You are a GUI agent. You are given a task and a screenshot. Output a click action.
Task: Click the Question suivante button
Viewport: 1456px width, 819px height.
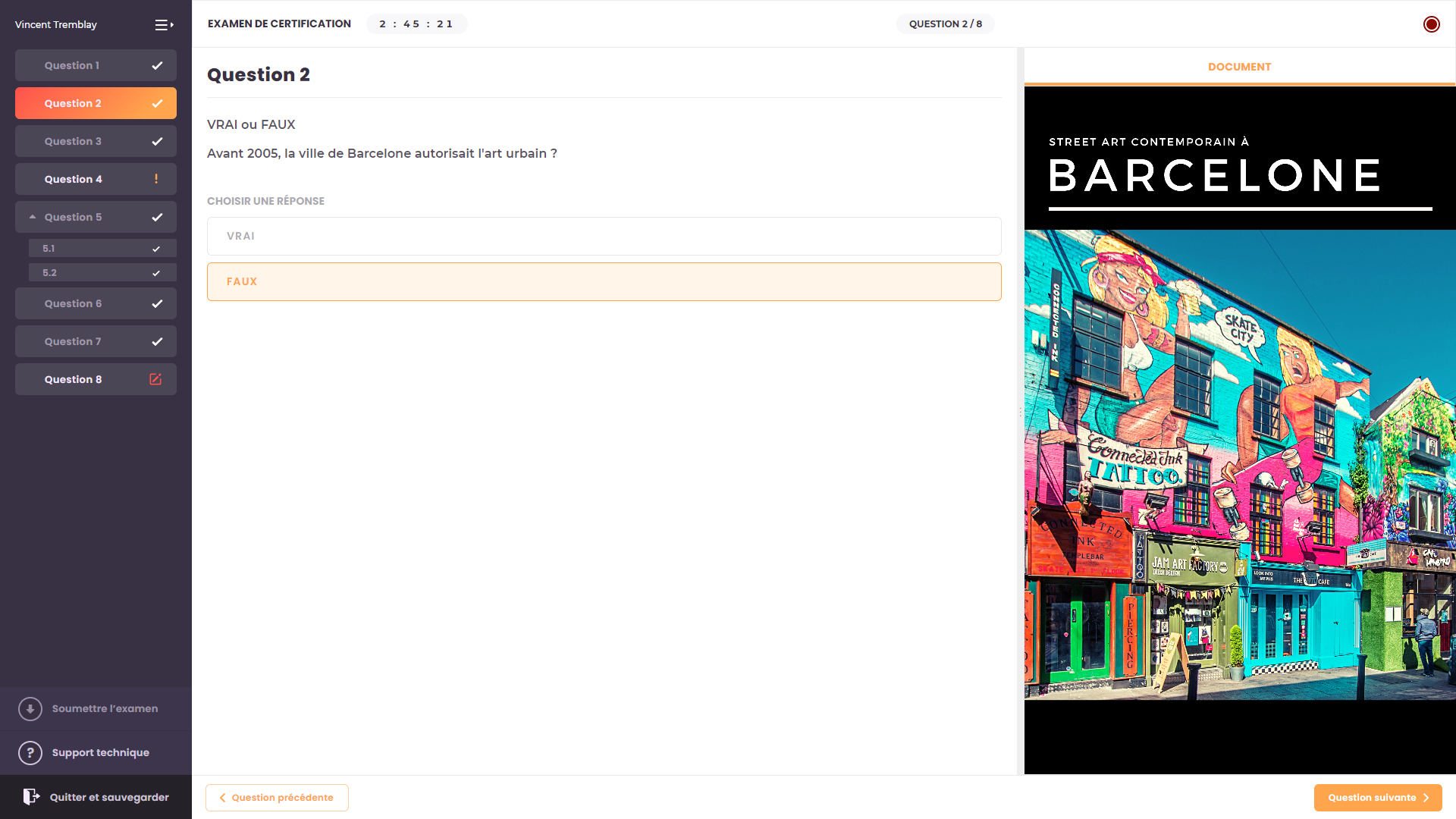click(1377, 798)
